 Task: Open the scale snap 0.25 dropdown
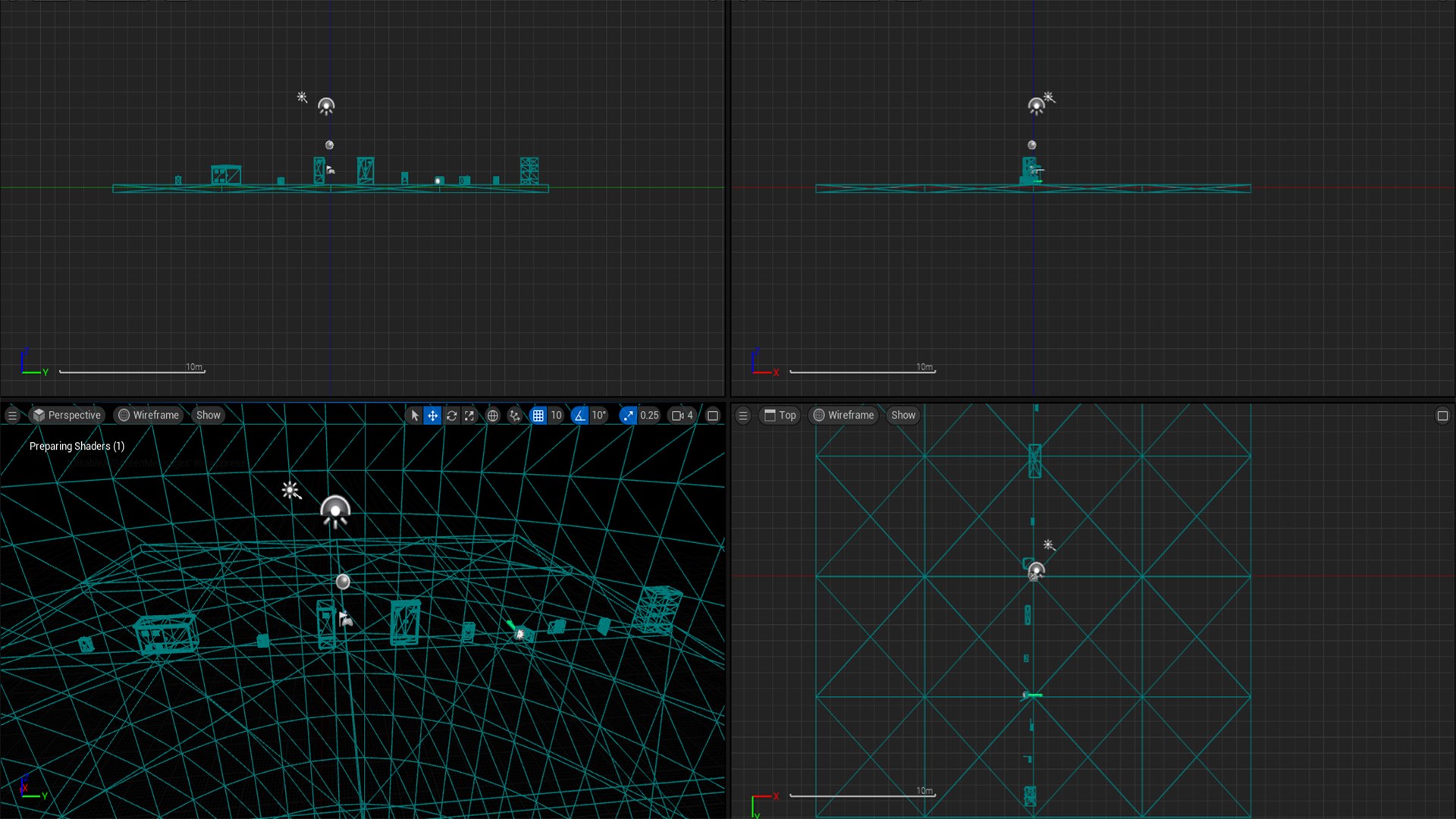pos(649,416)
